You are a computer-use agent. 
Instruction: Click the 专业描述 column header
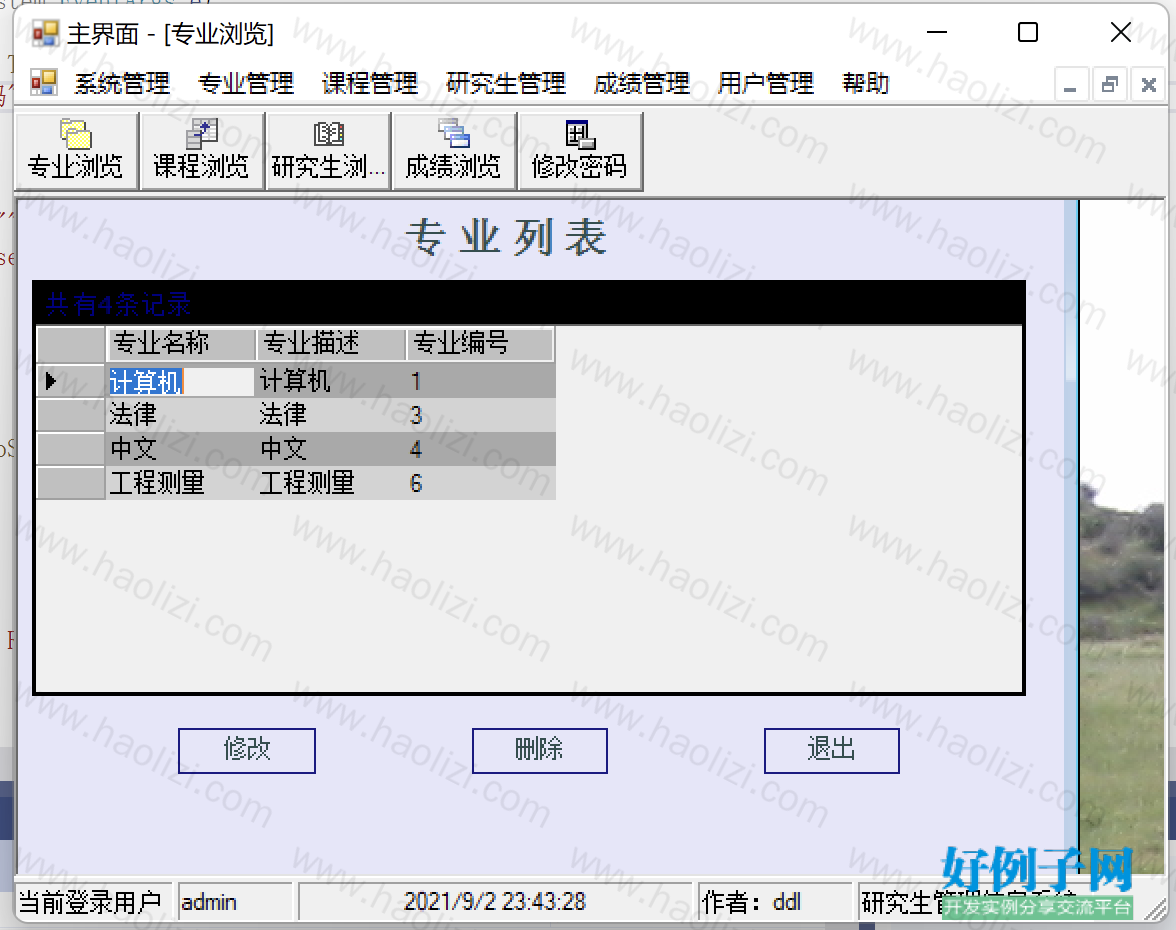[331, 344]
